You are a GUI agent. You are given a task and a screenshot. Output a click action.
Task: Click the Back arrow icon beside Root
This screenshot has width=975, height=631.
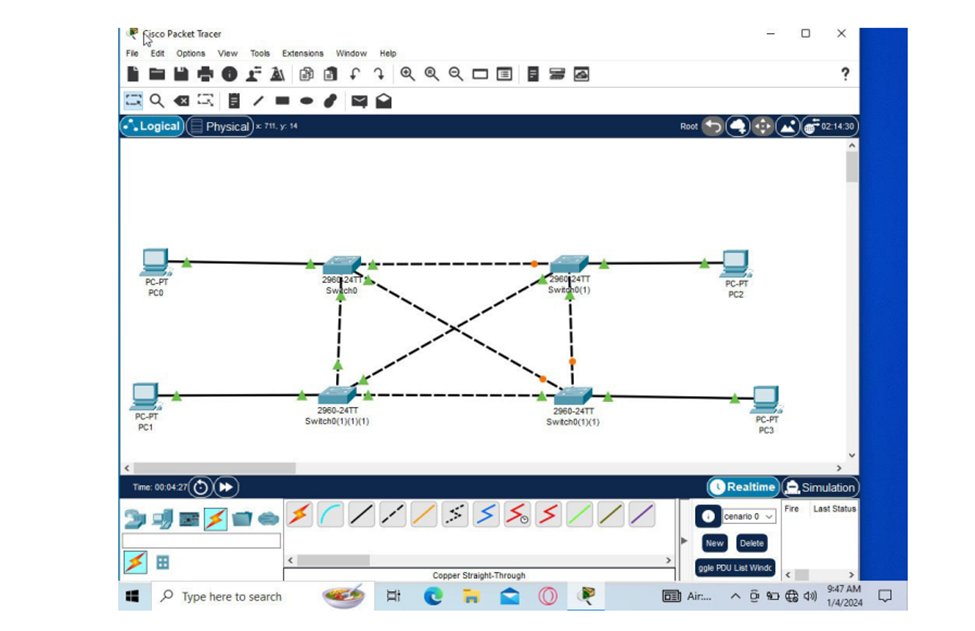pyautogui.click(x=713, y=127)
